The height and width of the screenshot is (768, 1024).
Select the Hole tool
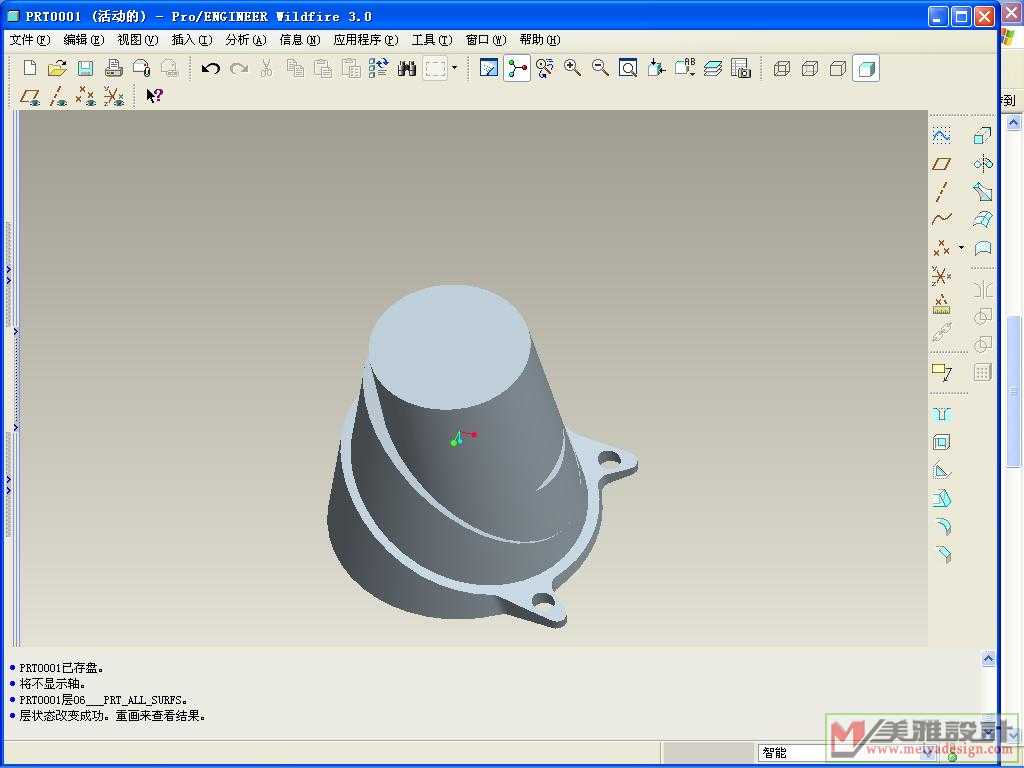(941, 415)
